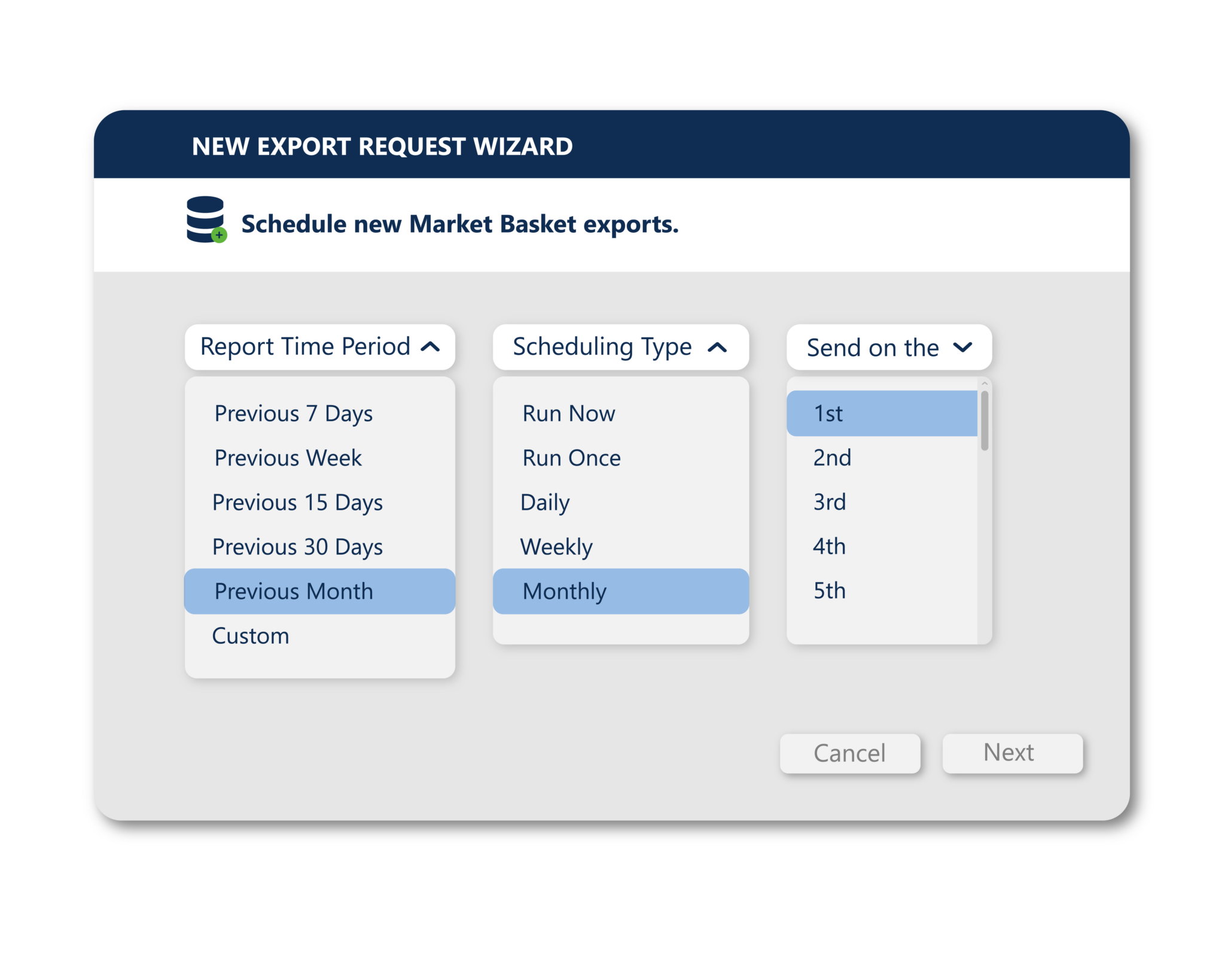1225x980 pixels.
Task: Select Previous 15 Days option
Action: (x=297, y=502)
